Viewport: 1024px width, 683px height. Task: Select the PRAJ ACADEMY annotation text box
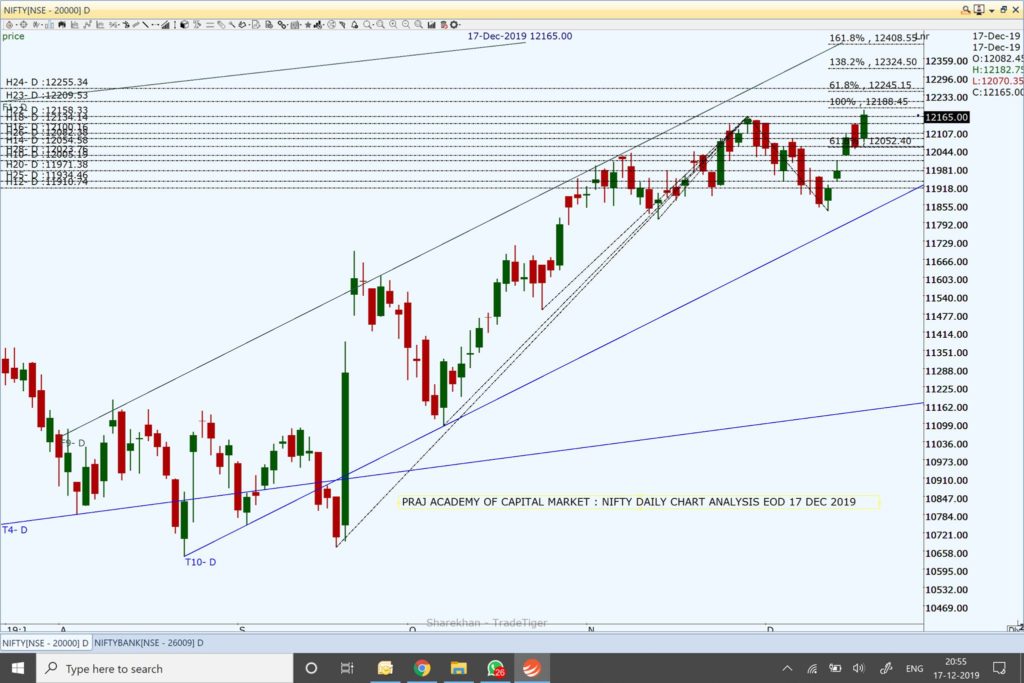(639, 502)
